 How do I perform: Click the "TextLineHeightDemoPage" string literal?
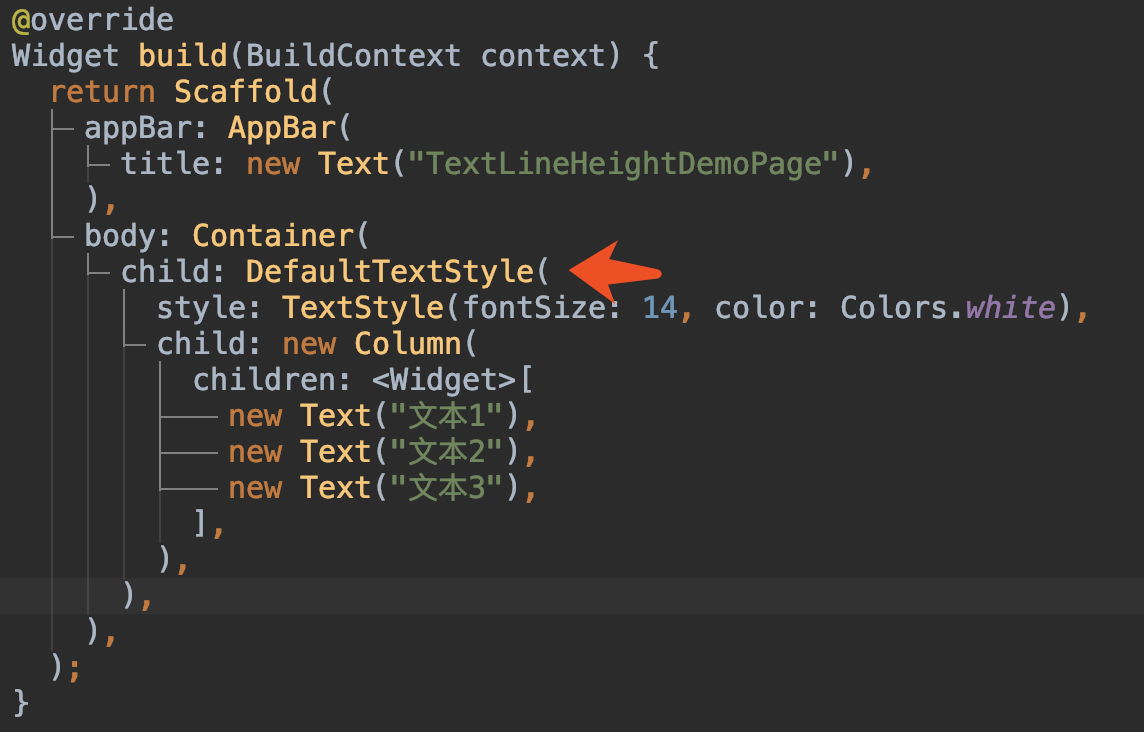pos(622,164)
